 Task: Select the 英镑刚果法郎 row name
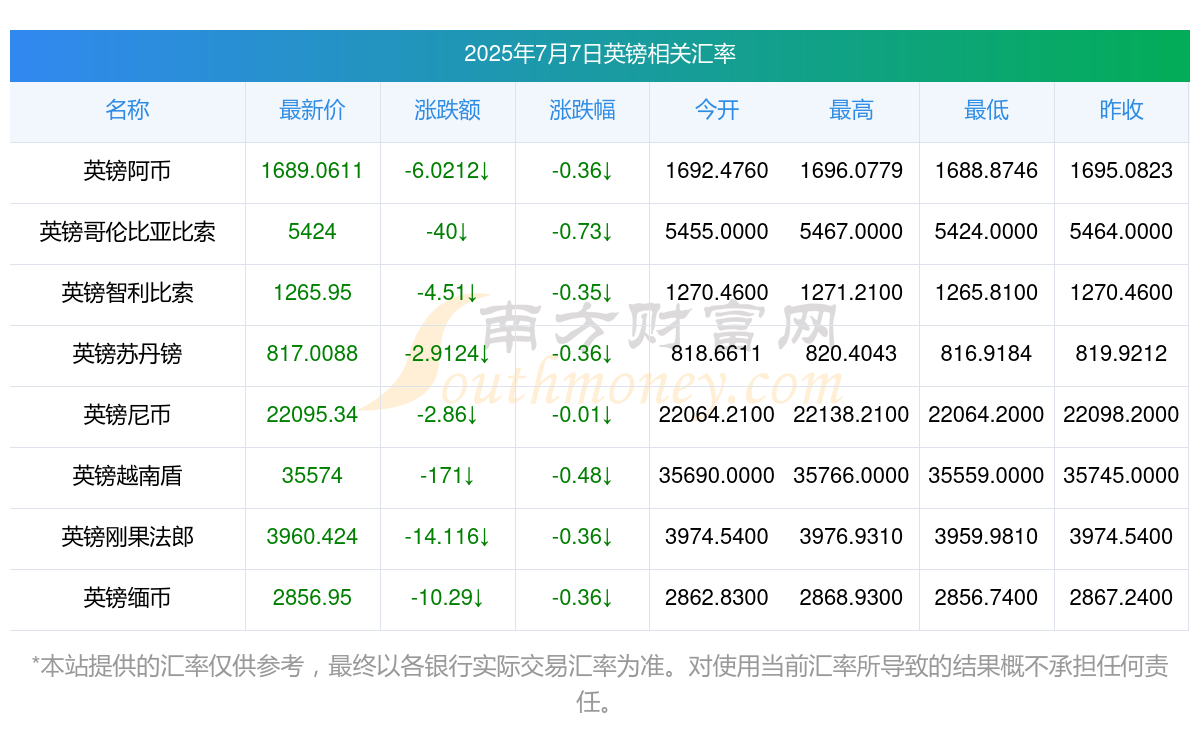(x=127, y=537)
